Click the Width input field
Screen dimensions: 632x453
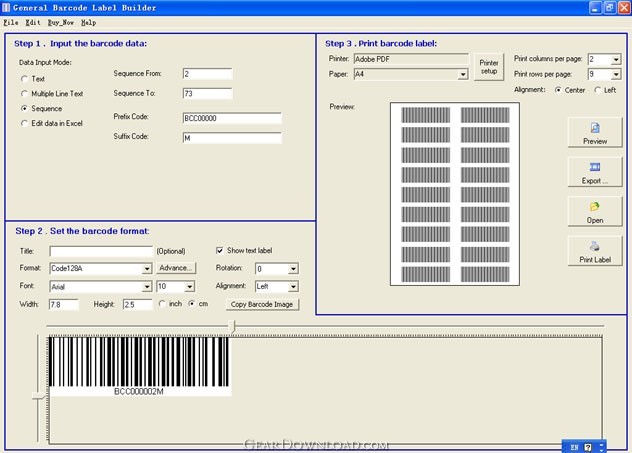[x=64, y=304]
